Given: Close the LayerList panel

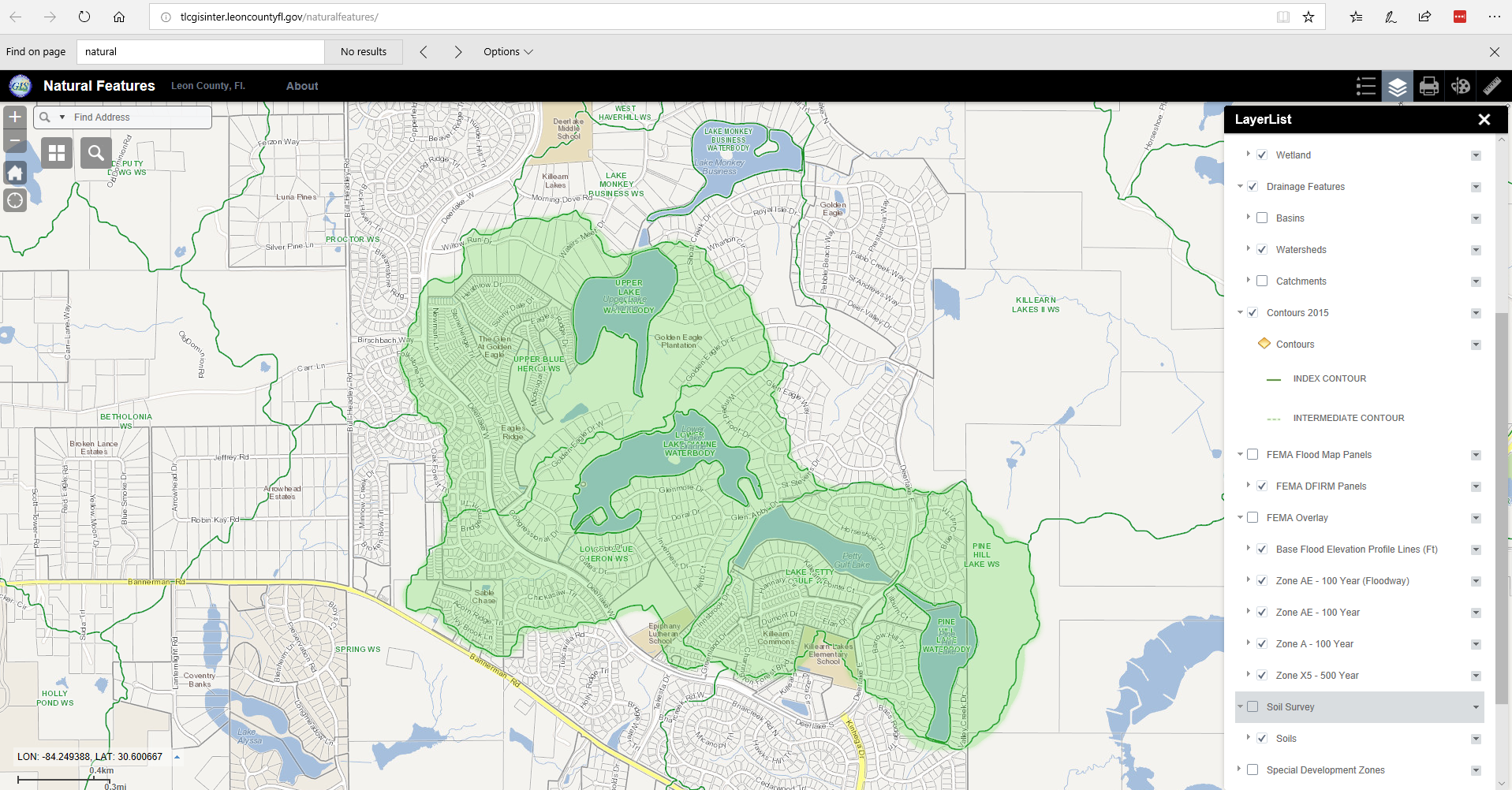Looking at the screenshot, I should (x=1484, y=119).
